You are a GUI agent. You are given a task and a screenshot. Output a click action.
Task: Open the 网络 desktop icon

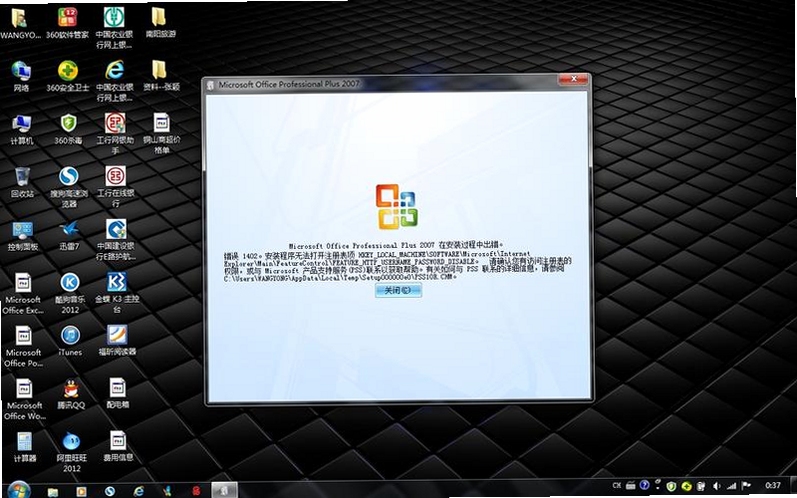[x=21, y=76]
